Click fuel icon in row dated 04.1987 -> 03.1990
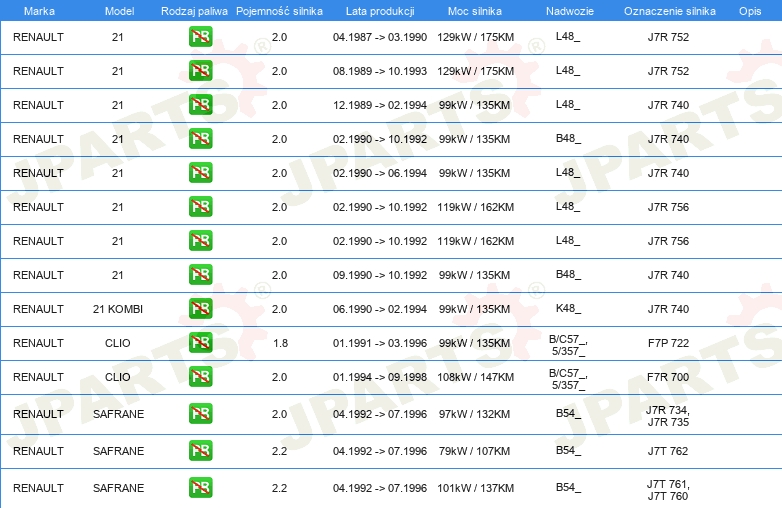Image resolution: width=782 pixels, height=508 pixels. tap(200, 37)
